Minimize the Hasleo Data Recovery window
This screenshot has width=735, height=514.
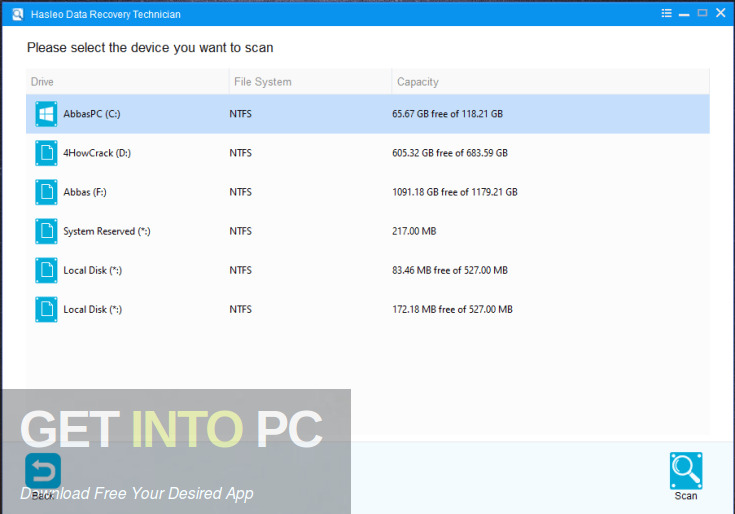point(684,14)
